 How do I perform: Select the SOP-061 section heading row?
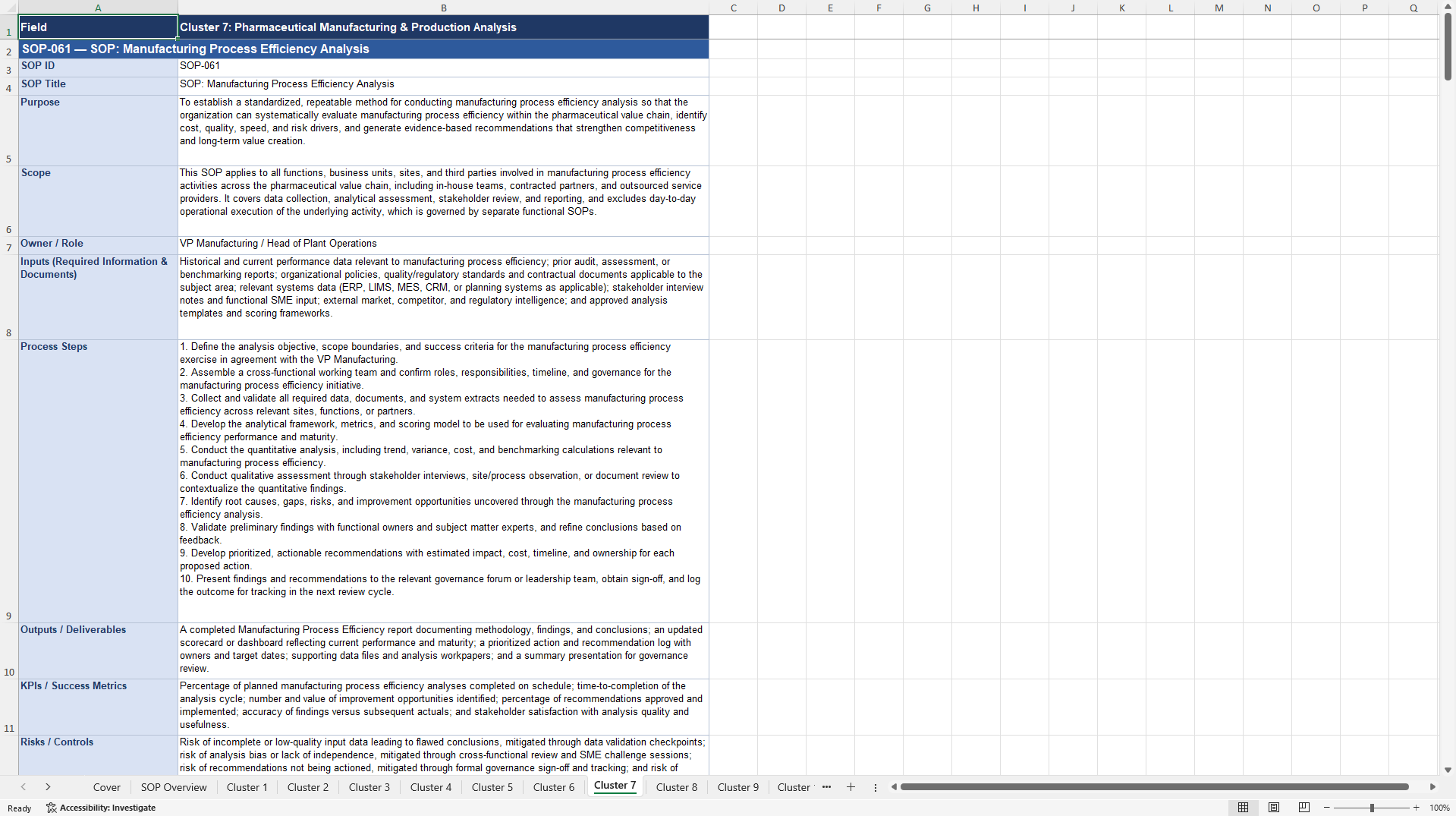[x=363, y=49]
